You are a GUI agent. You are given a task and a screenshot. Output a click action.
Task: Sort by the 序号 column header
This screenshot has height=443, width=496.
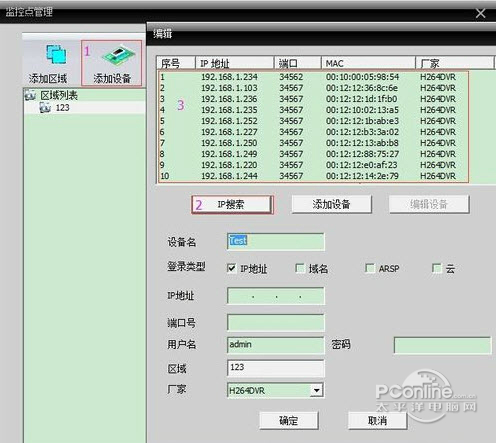click(176, 63)
